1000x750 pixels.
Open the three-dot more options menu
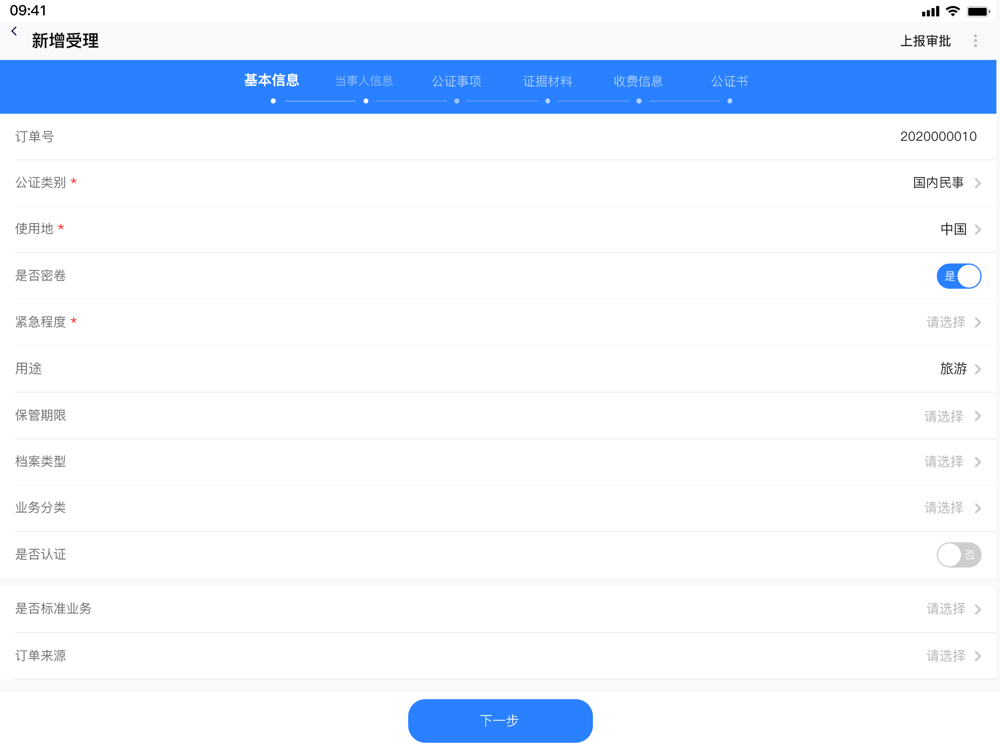975,41
